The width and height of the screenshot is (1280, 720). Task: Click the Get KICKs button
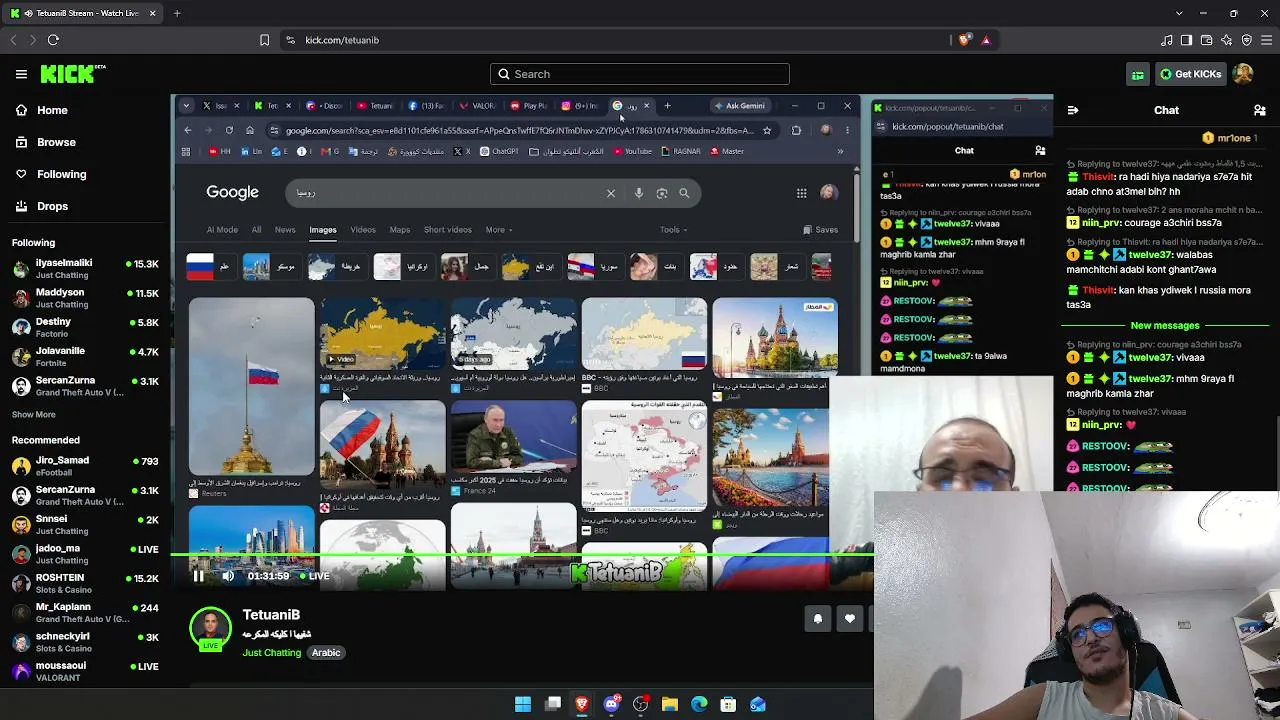click(1190, 74)
